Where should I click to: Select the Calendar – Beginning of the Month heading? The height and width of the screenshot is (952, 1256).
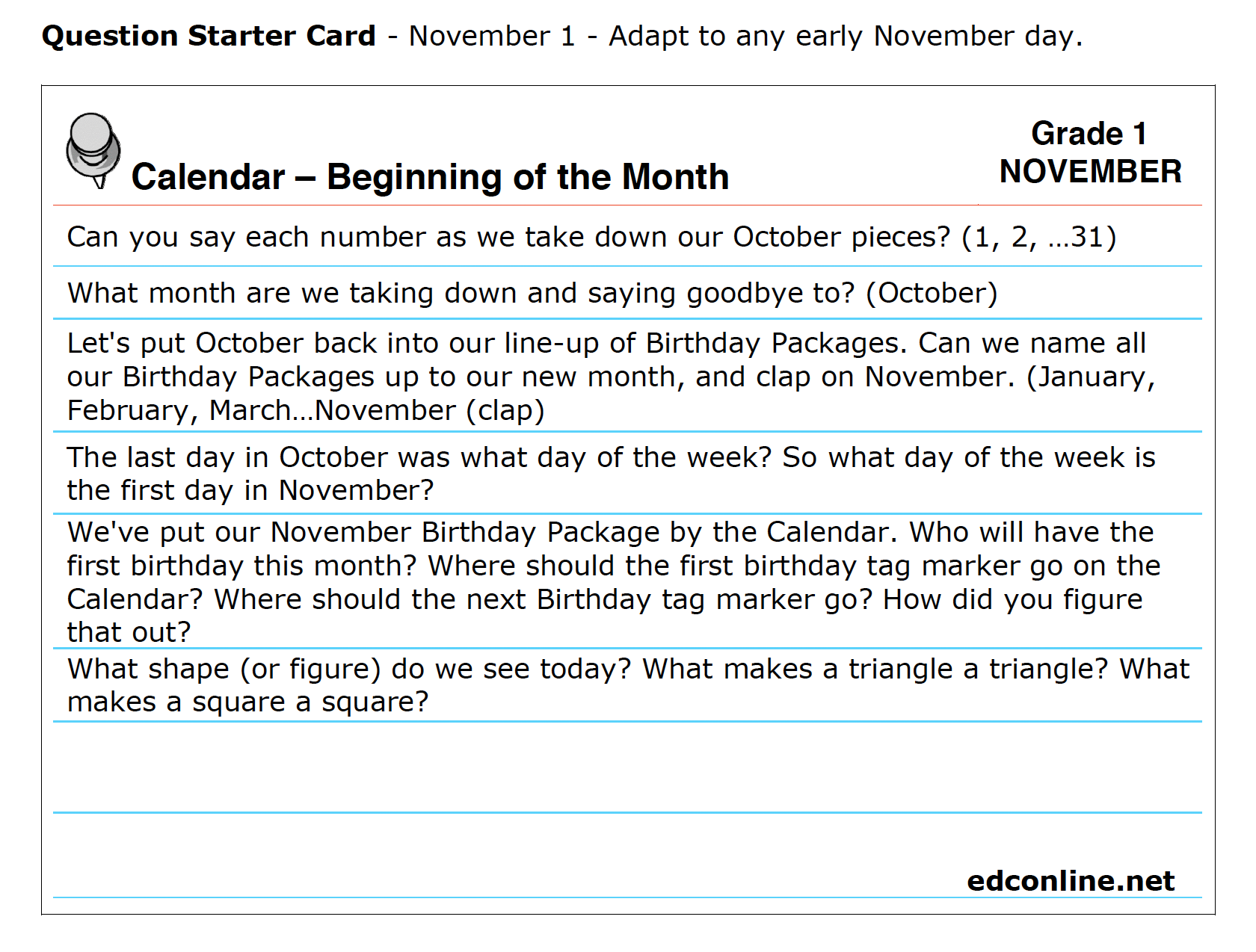pos(430,177)
